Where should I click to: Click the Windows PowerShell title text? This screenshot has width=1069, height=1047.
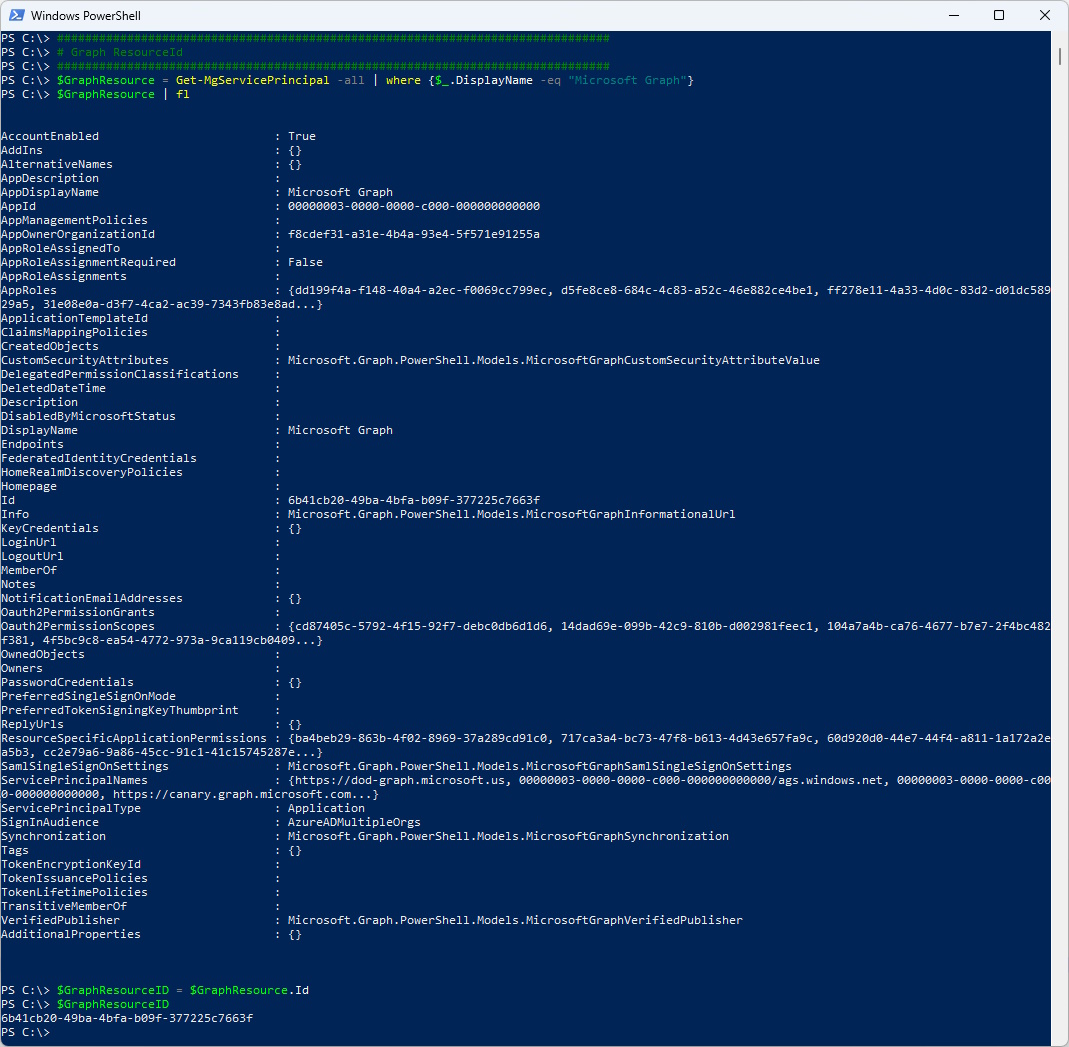[x=86, y=16]
